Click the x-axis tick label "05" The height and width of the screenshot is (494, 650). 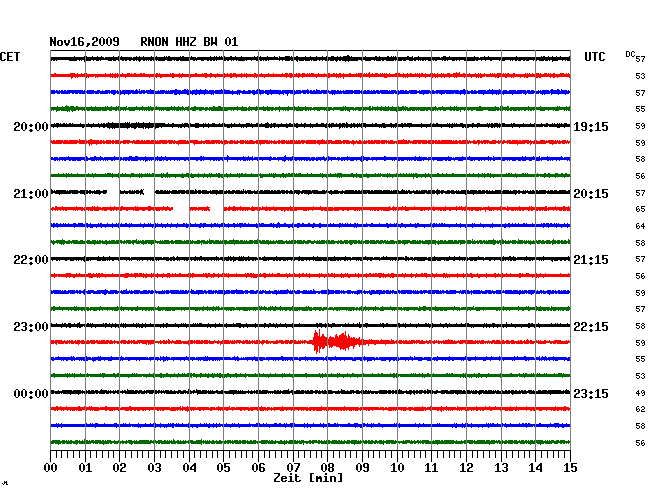coord(223,468)
